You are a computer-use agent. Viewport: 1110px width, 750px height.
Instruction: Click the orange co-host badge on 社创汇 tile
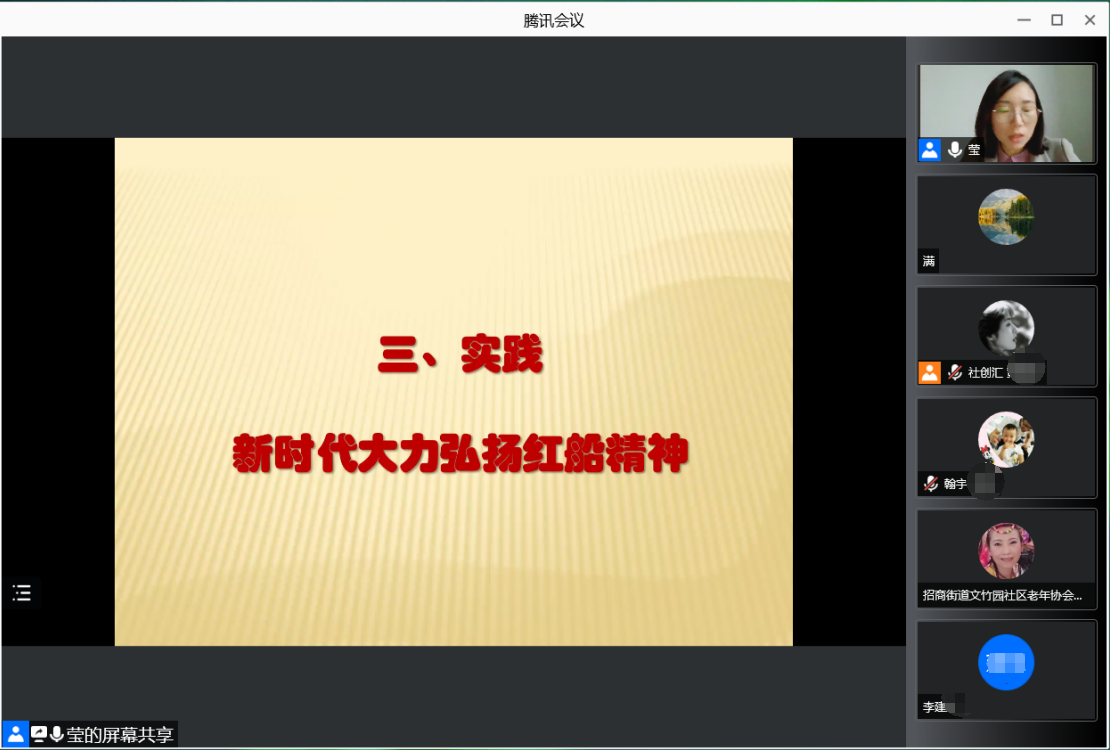click(930, 373)
